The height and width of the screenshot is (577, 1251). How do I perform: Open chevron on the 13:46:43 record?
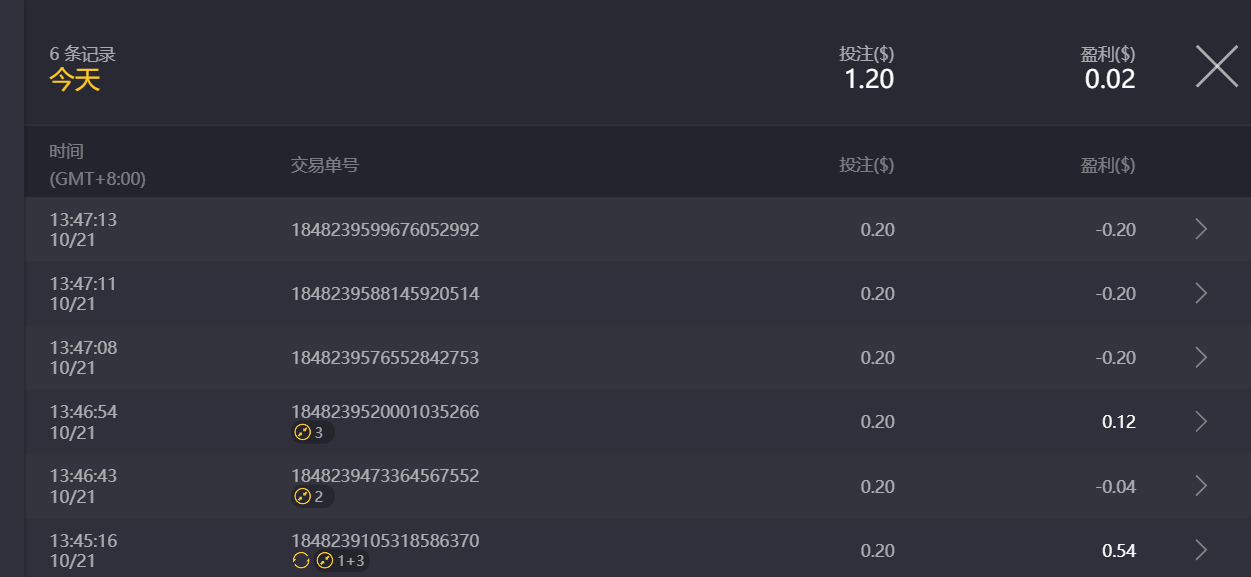pos(1201,486)
